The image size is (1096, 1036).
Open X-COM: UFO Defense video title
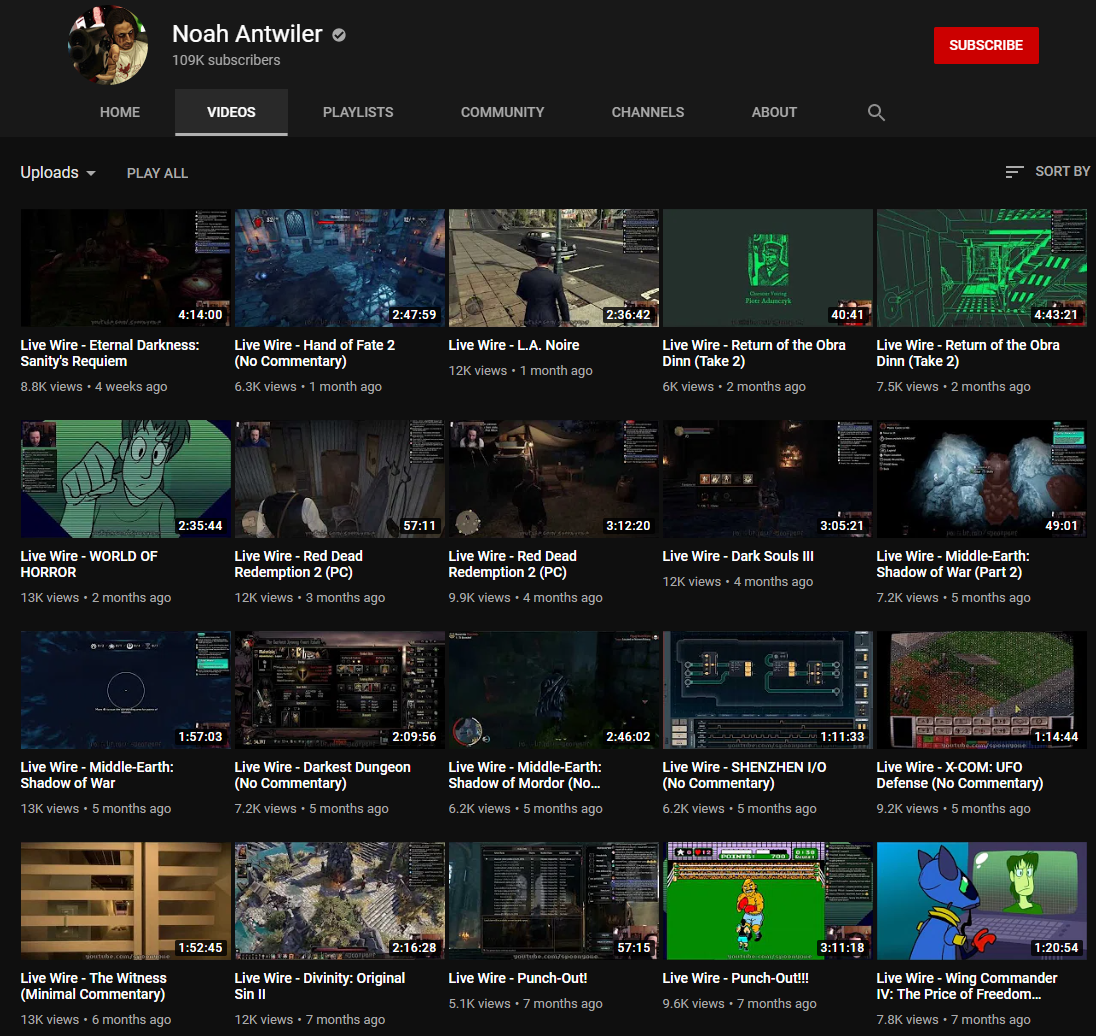[x=960, y=775]
